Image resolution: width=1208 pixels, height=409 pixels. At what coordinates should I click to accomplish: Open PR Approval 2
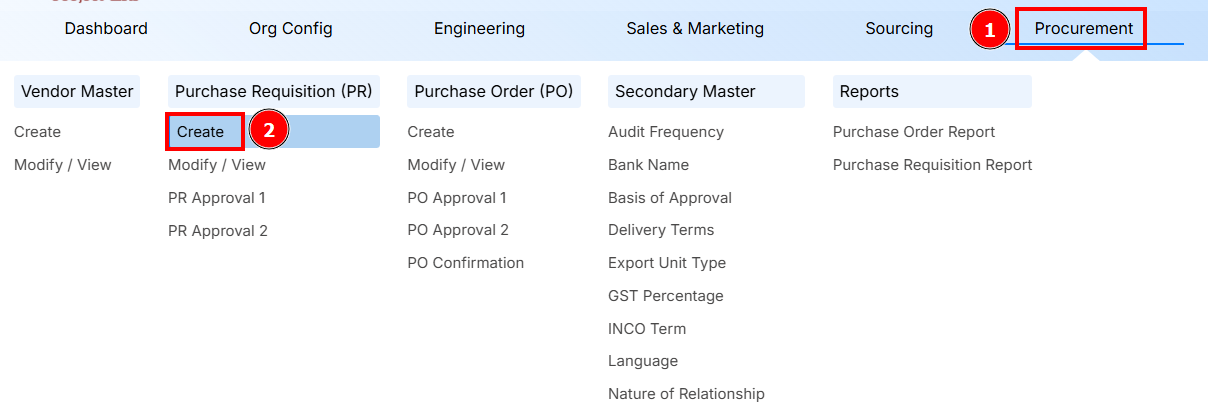[x=217, y=231]
